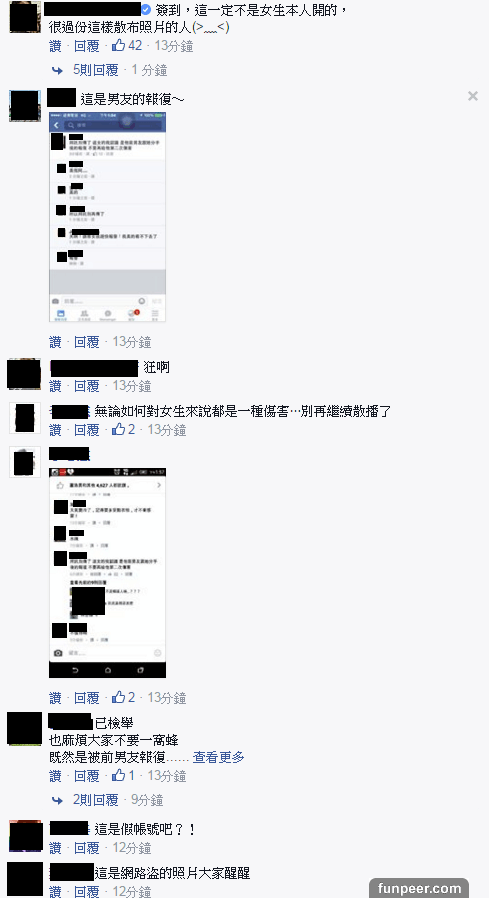The height and width of the screenshot is (898, 489).
Task: Click the verified badge next to the first commenter
Action: (146, 10)
